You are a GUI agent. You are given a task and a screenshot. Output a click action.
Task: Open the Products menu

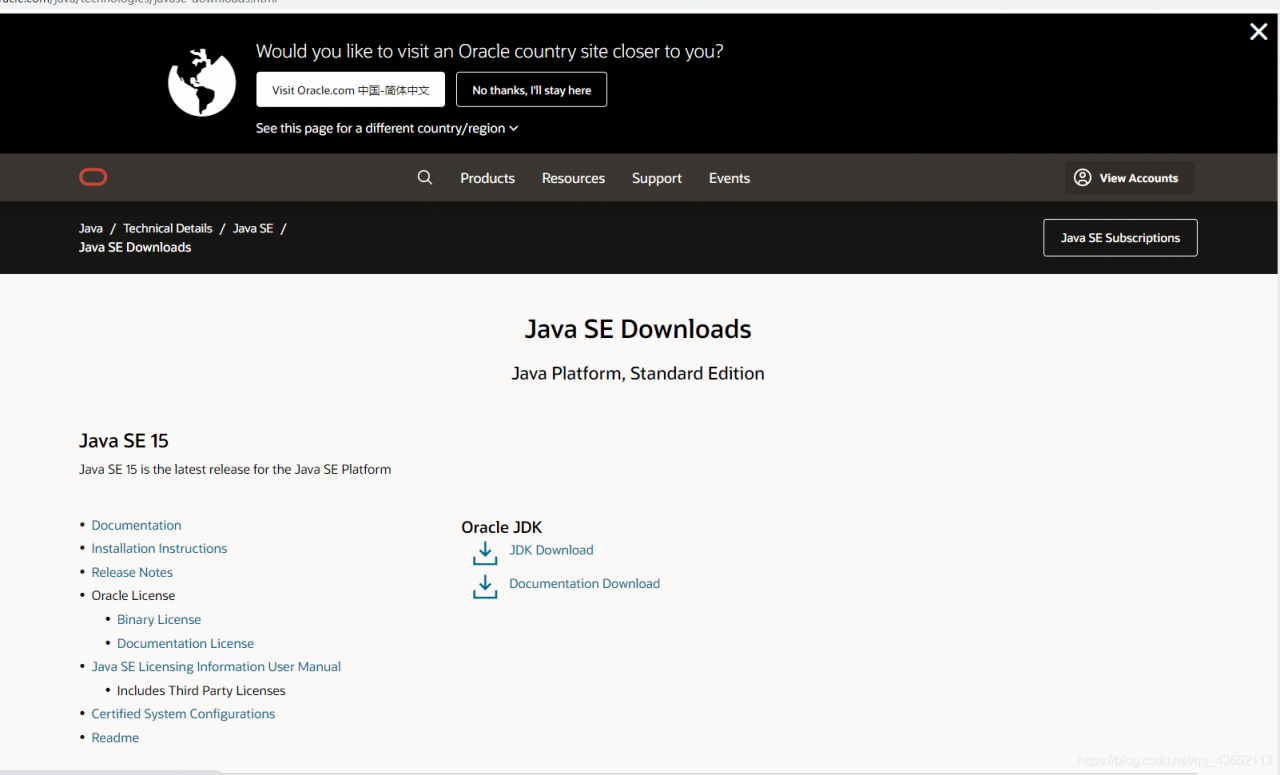point(487,178)
